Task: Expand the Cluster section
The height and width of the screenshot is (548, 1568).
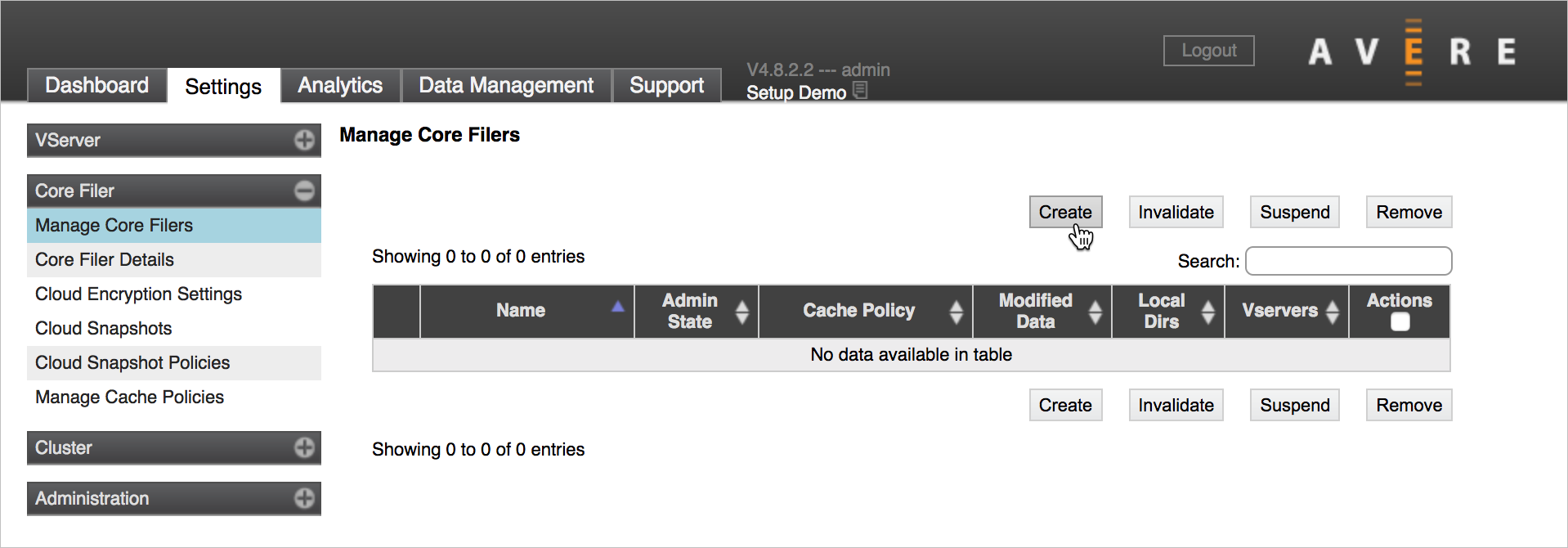Action: pyautogui.click(x=304, y=448)
